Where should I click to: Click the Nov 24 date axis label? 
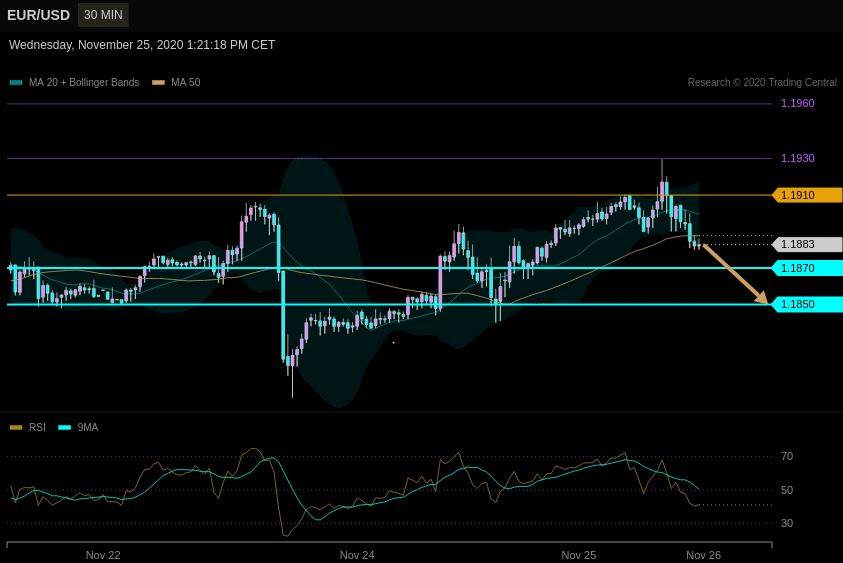point(357,555)
